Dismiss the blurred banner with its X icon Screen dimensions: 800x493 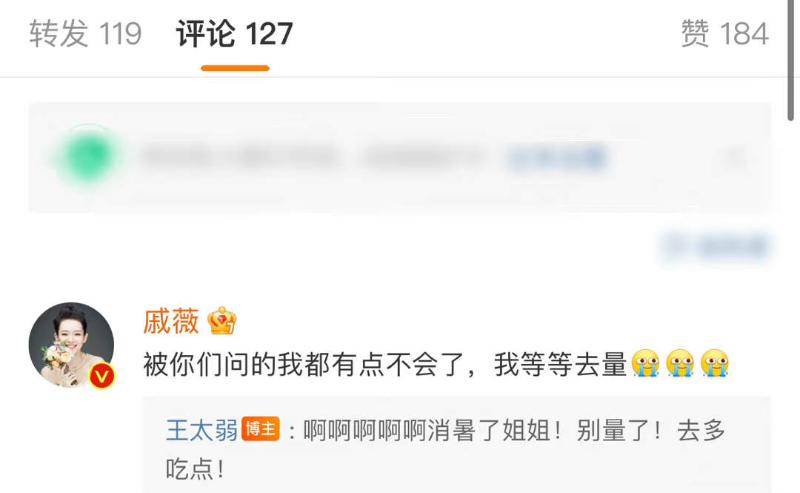tap(735, 157)
